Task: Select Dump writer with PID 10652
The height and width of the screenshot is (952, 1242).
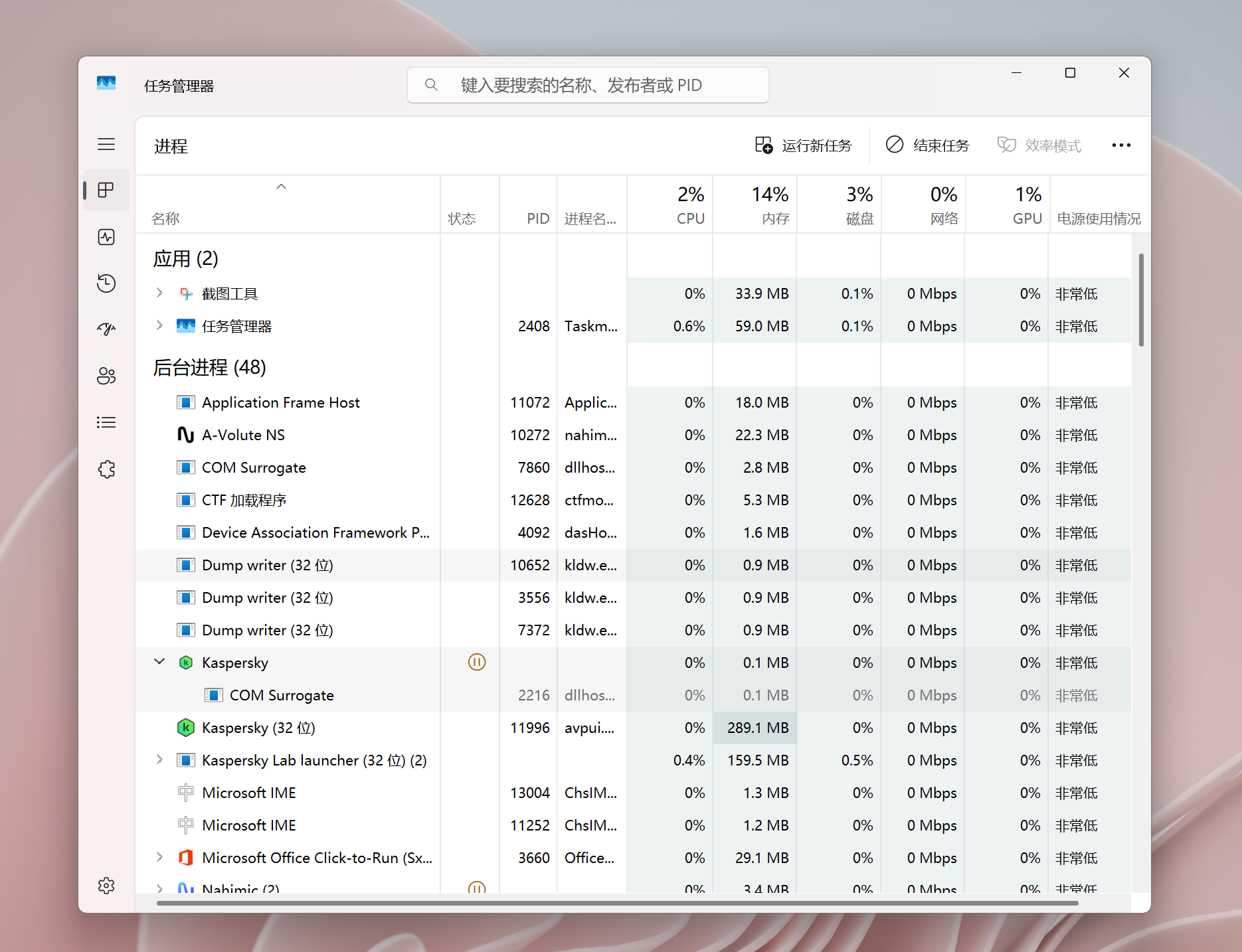Action: coord(633,565)
